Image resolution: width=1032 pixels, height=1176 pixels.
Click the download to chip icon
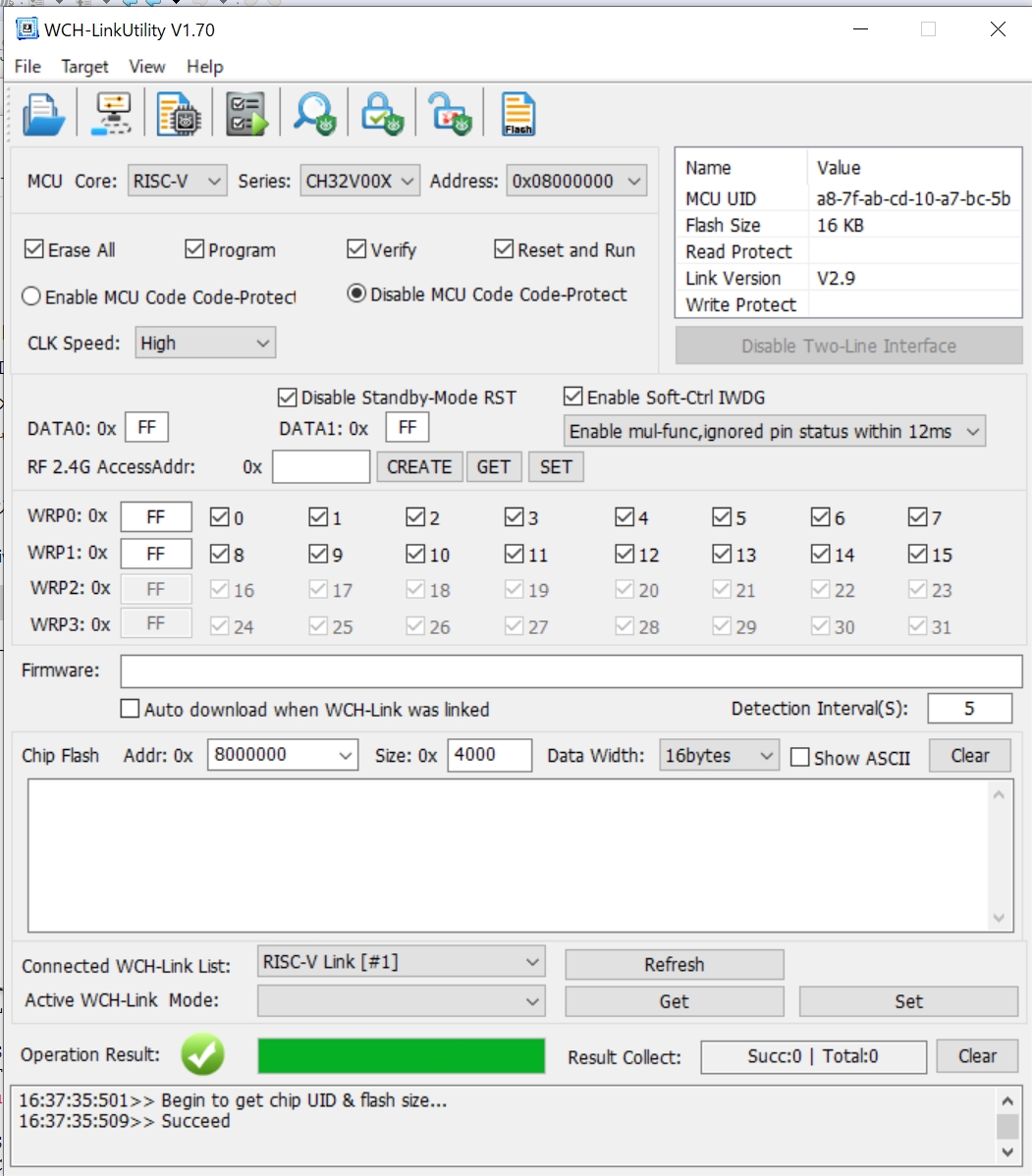[179, 114]
